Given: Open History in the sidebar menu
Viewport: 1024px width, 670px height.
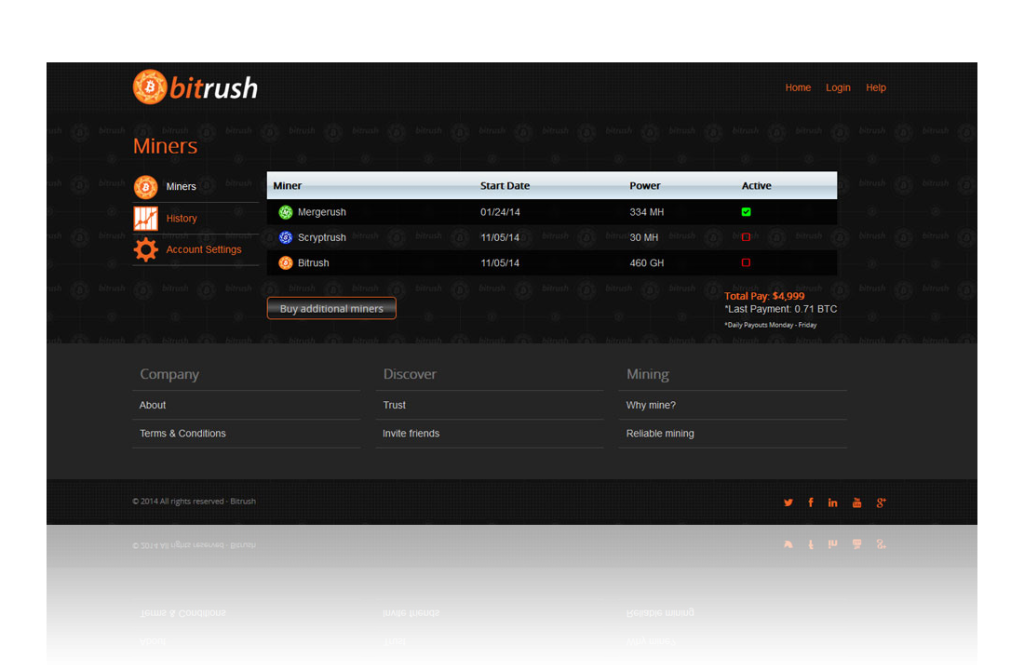Looking at the screenshot, I should [182, 219].
